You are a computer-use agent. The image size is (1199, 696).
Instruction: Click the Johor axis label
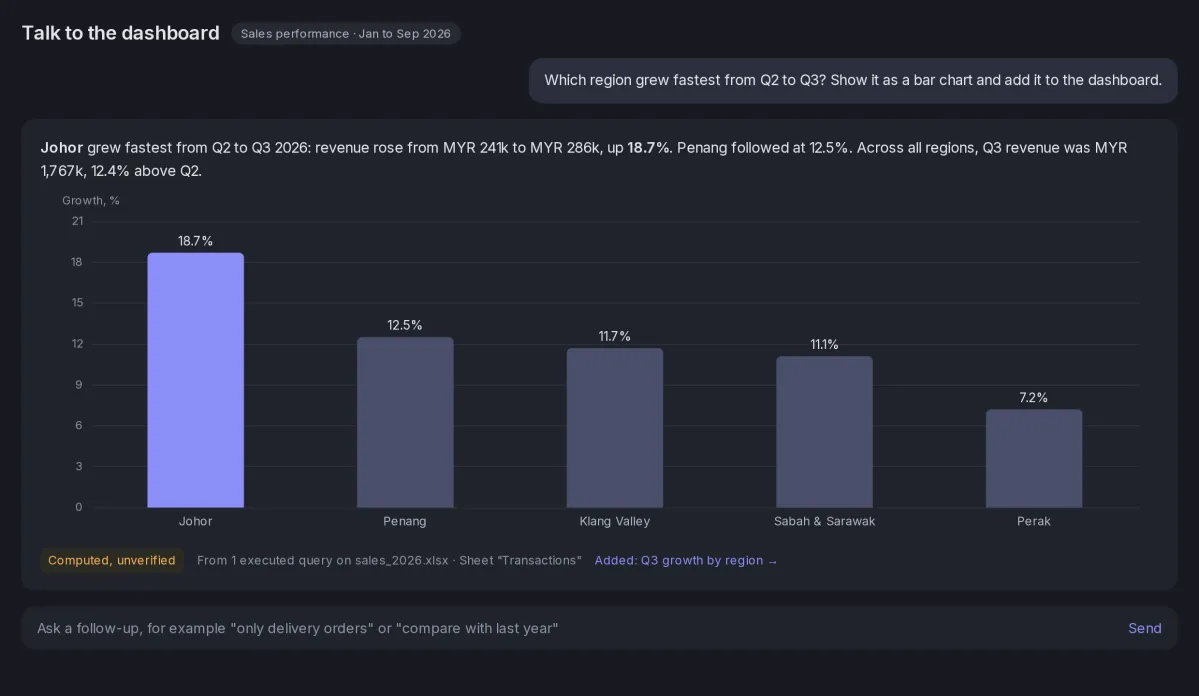coord(196,521)
